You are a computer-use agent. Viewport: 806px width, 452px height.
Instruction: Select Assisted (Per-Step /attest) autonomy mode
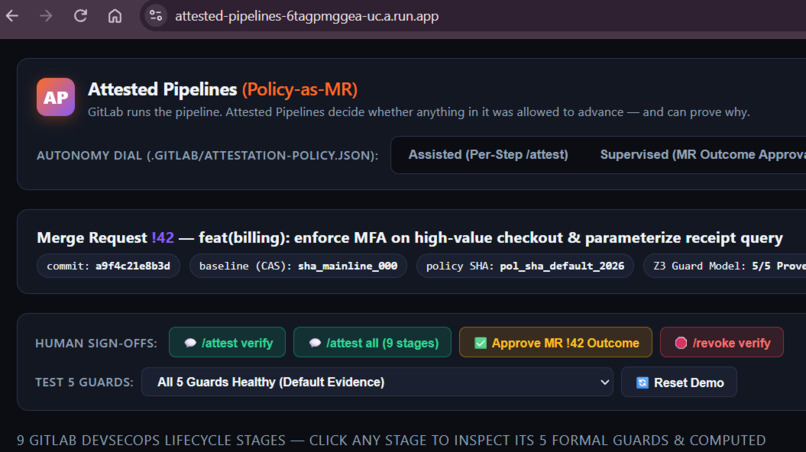tap(488, 155)
